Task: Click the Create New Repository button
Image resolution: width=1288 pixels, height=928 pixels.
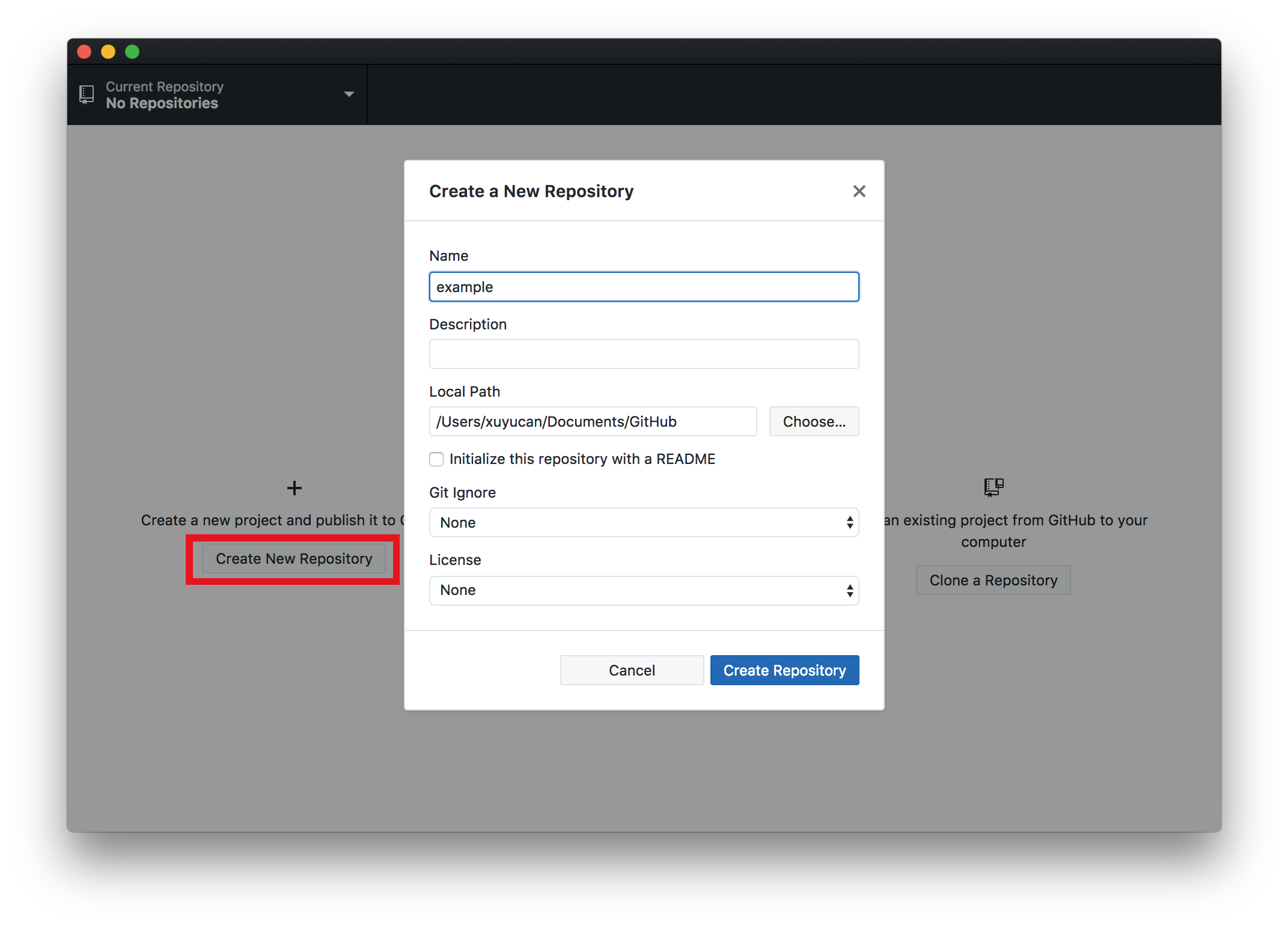Action: pos(294,559)
